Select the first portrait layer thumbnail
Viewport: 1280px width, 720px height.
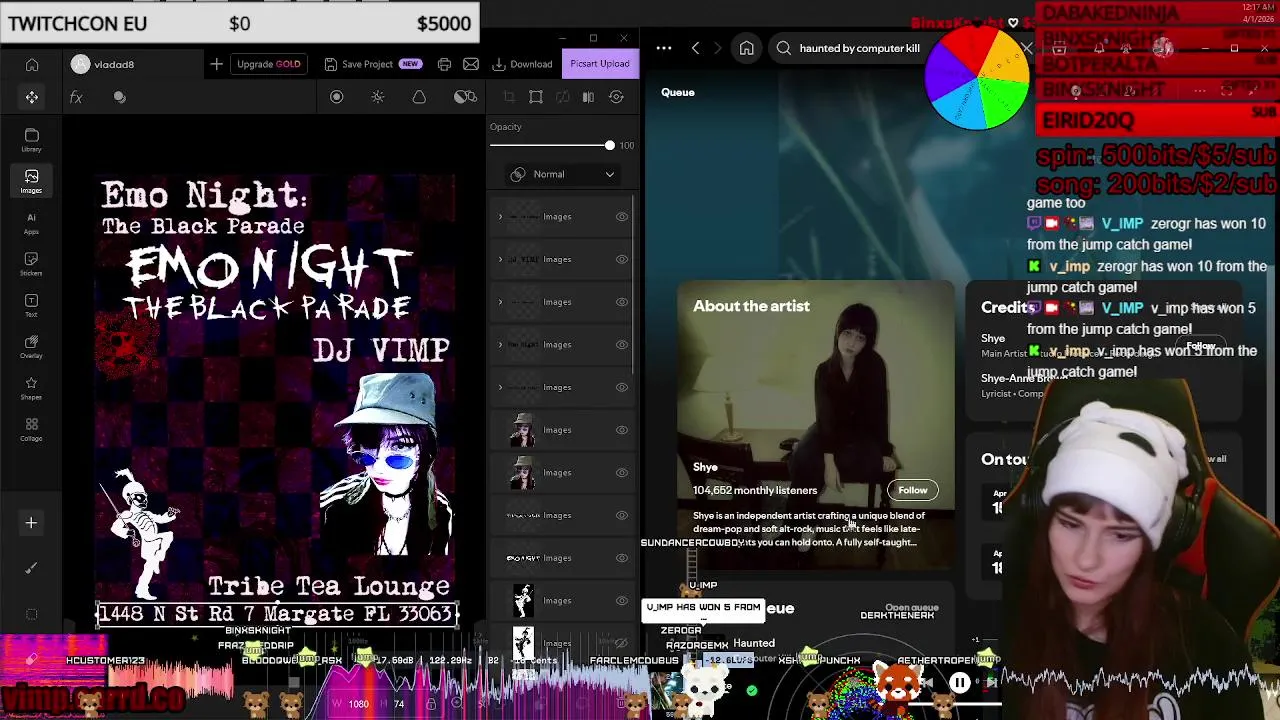click(522, 430)
